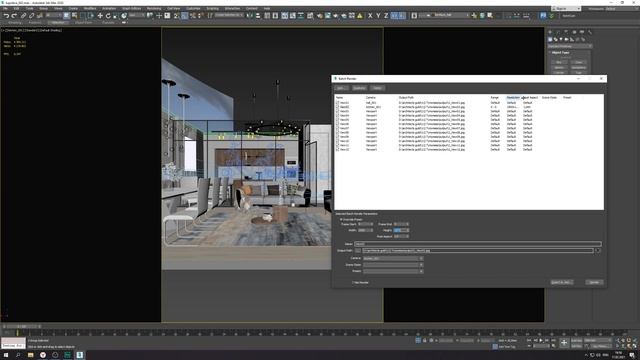Activate the Select Object tool
This screenshot has height=360, width=640.
[67, 16]
